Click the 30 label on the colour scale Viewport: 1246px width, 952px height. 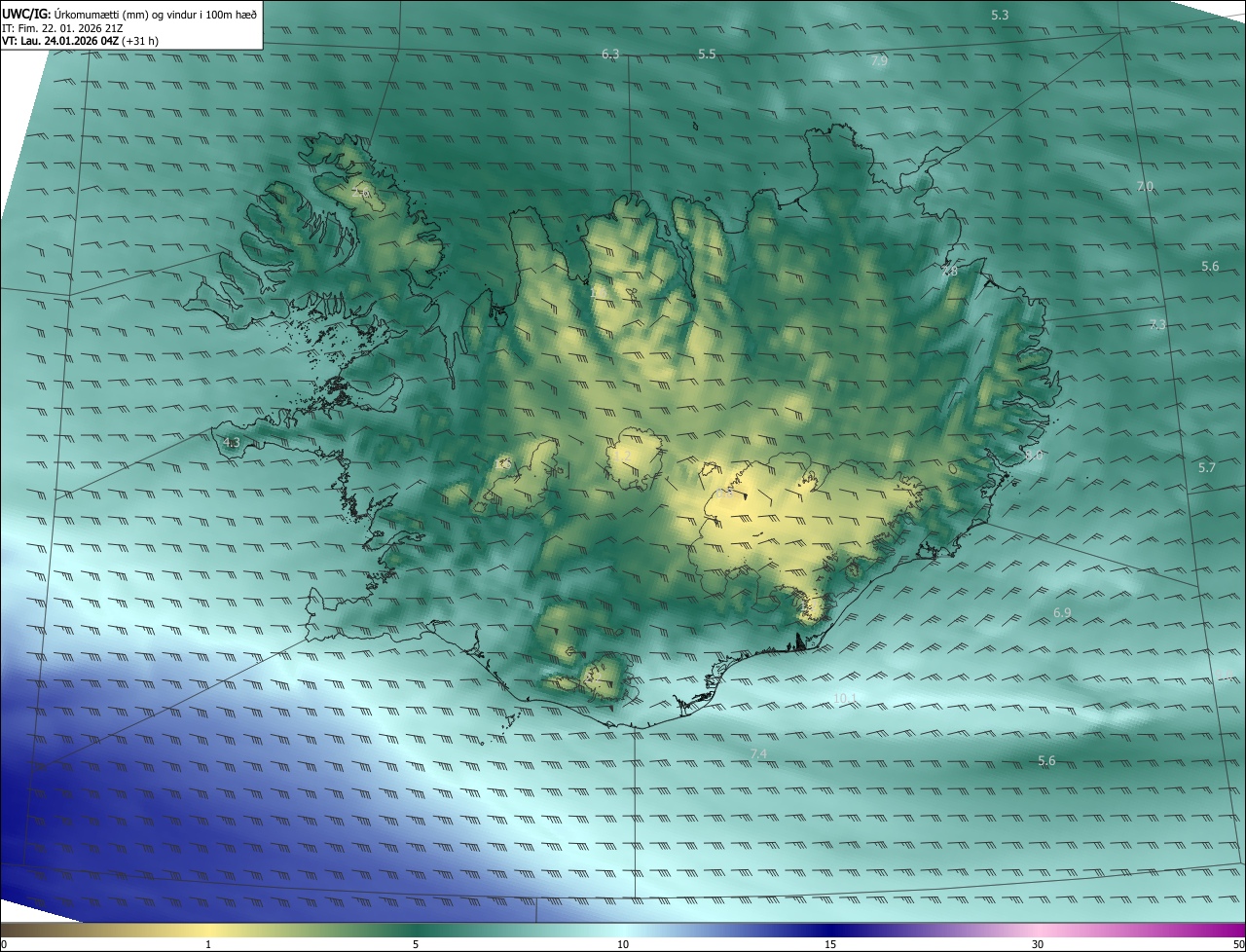pos(1038,944)
